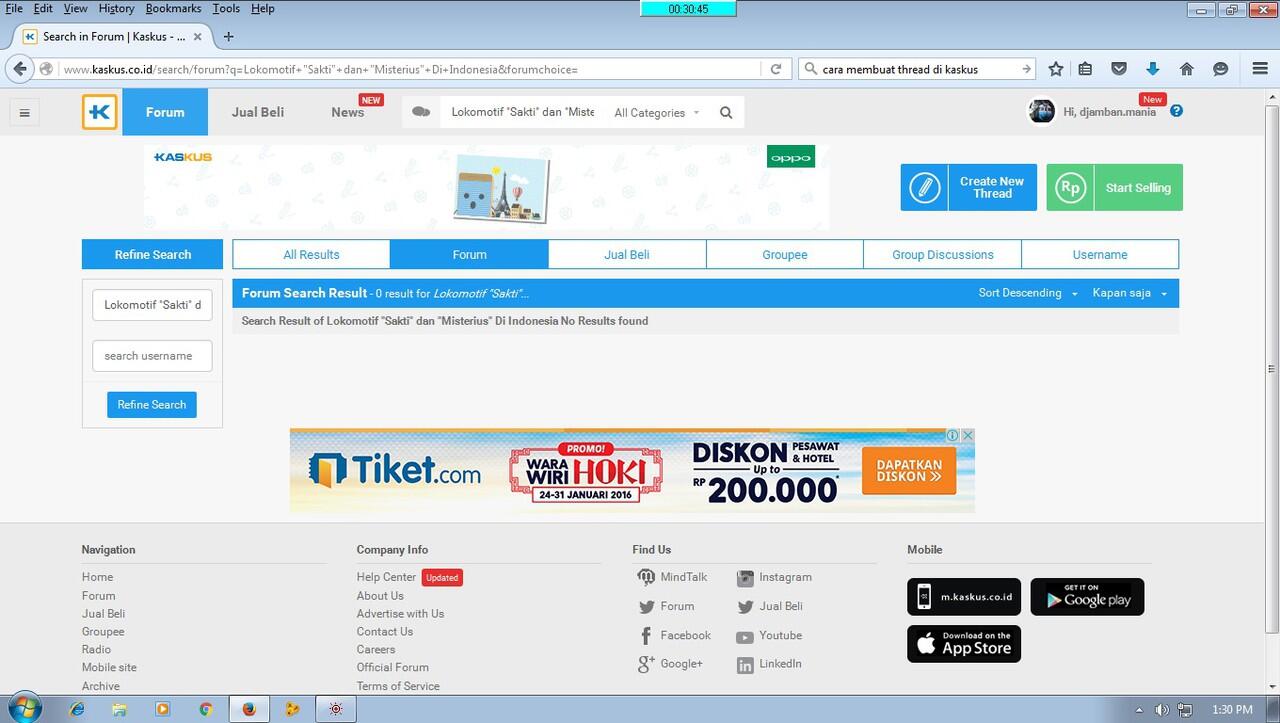This screenshot has height=723, width=1280.
Task: Open the help question mark icon
Action: 1176,111
